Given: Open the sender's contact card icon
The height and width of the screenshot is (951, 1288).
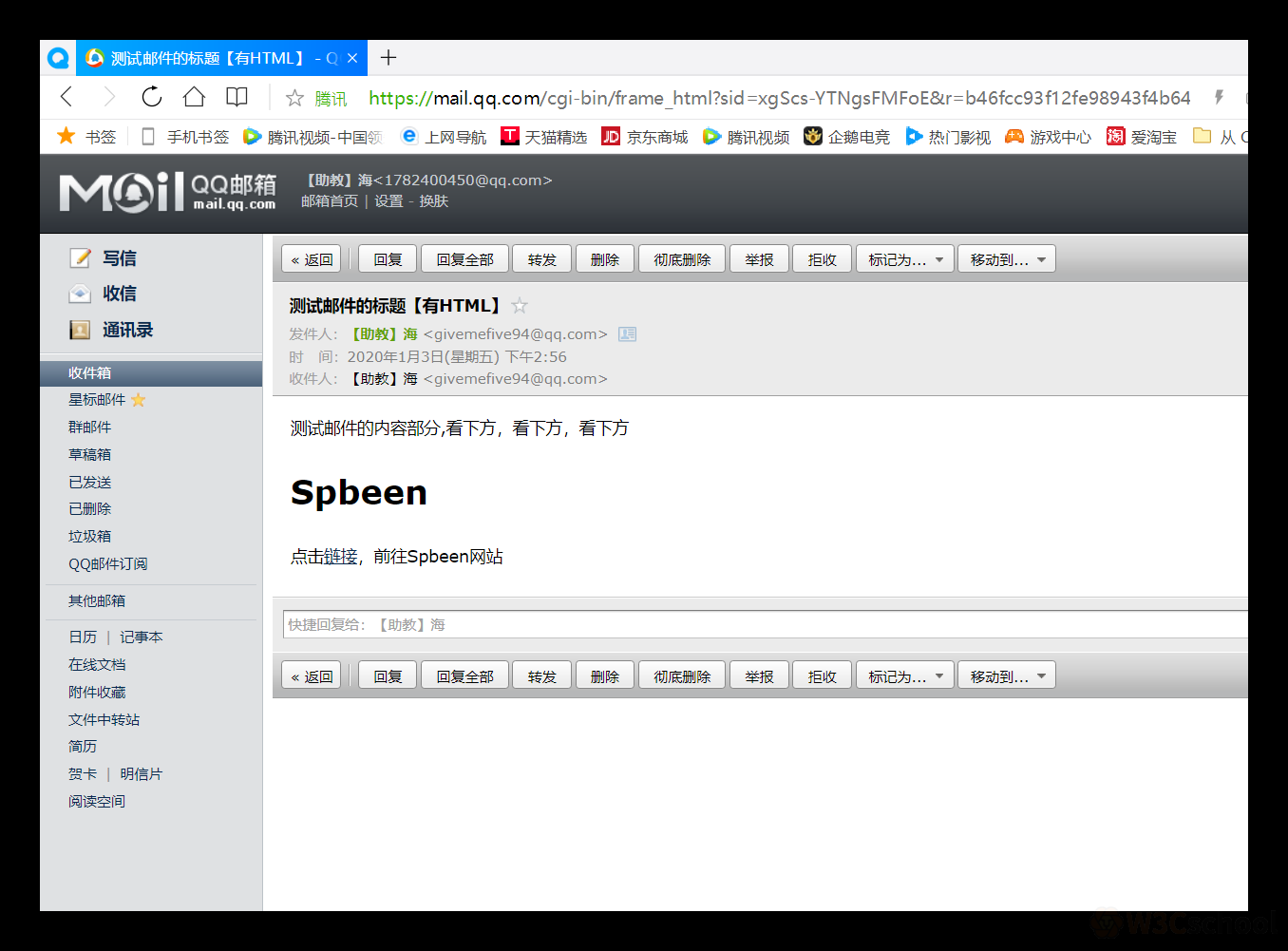Looking at the screenshot, I should click(627, 334).
